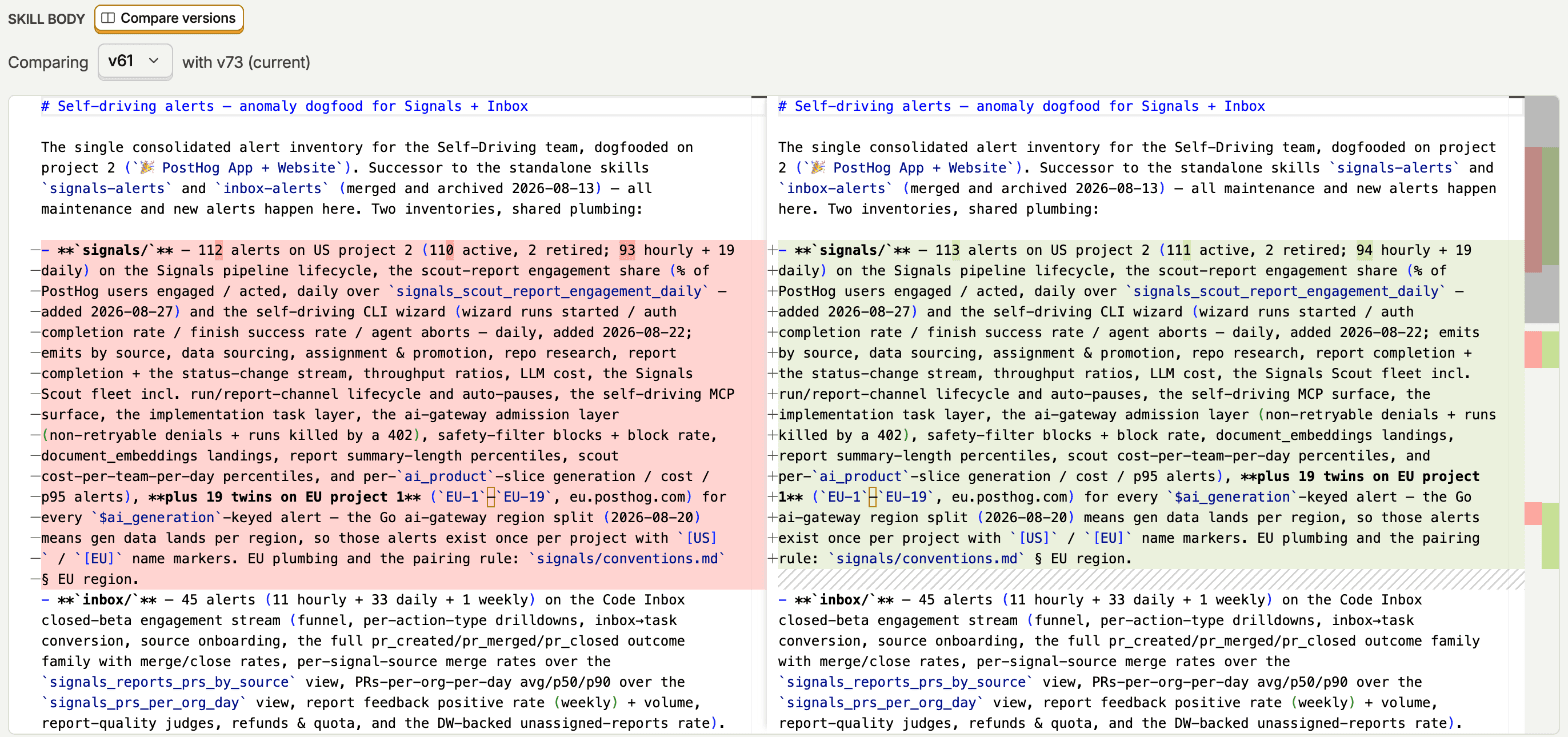Jump to the lowest green marker in overview ruler
The width and height of the screenshot is (1568, 737).
point(1550,535)
